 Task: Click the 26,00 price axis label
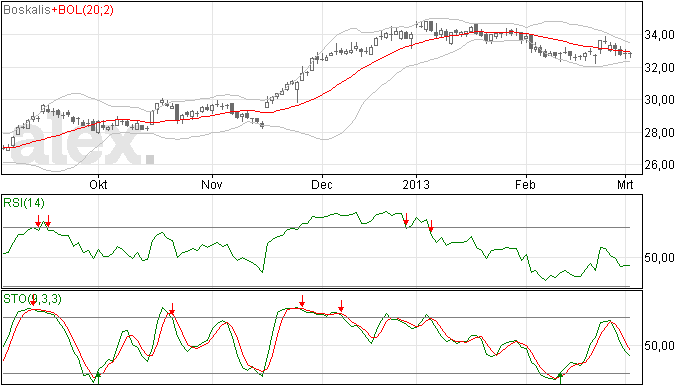[659, 165]
